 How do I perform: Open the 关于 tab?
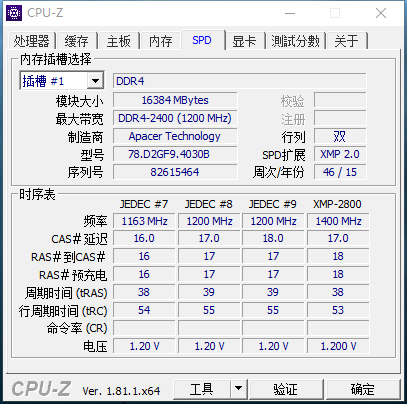[x=346, y=41]
